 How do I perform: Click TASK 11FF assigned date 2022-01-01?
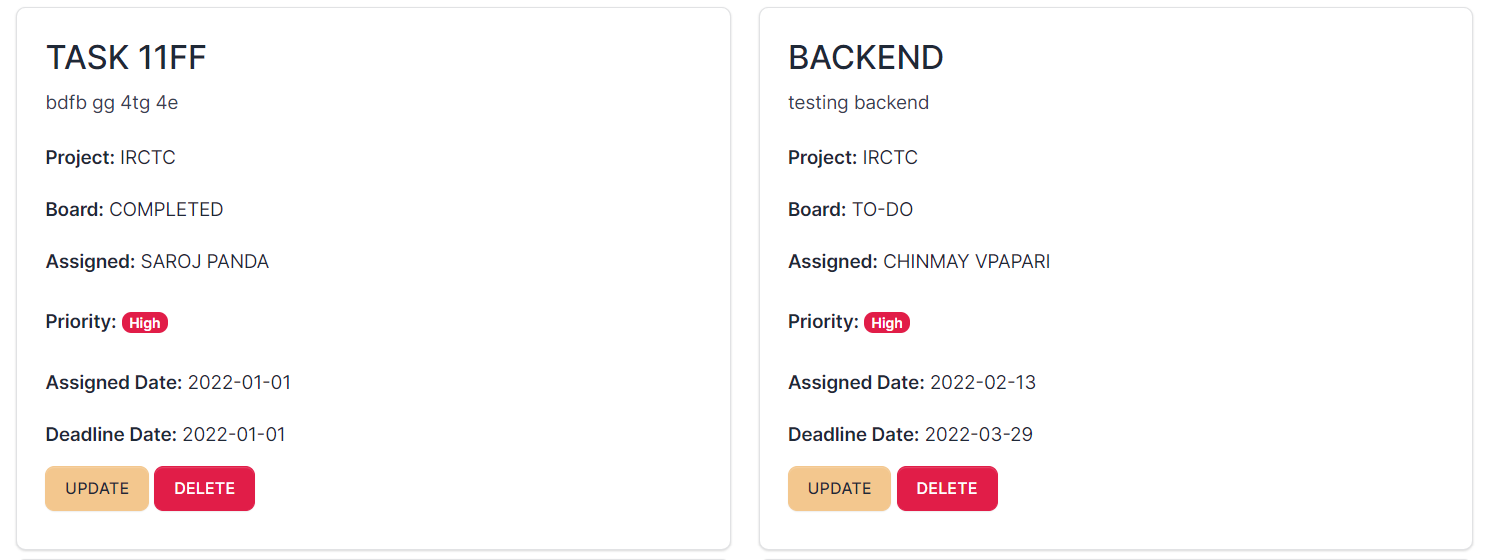[239, 383]
